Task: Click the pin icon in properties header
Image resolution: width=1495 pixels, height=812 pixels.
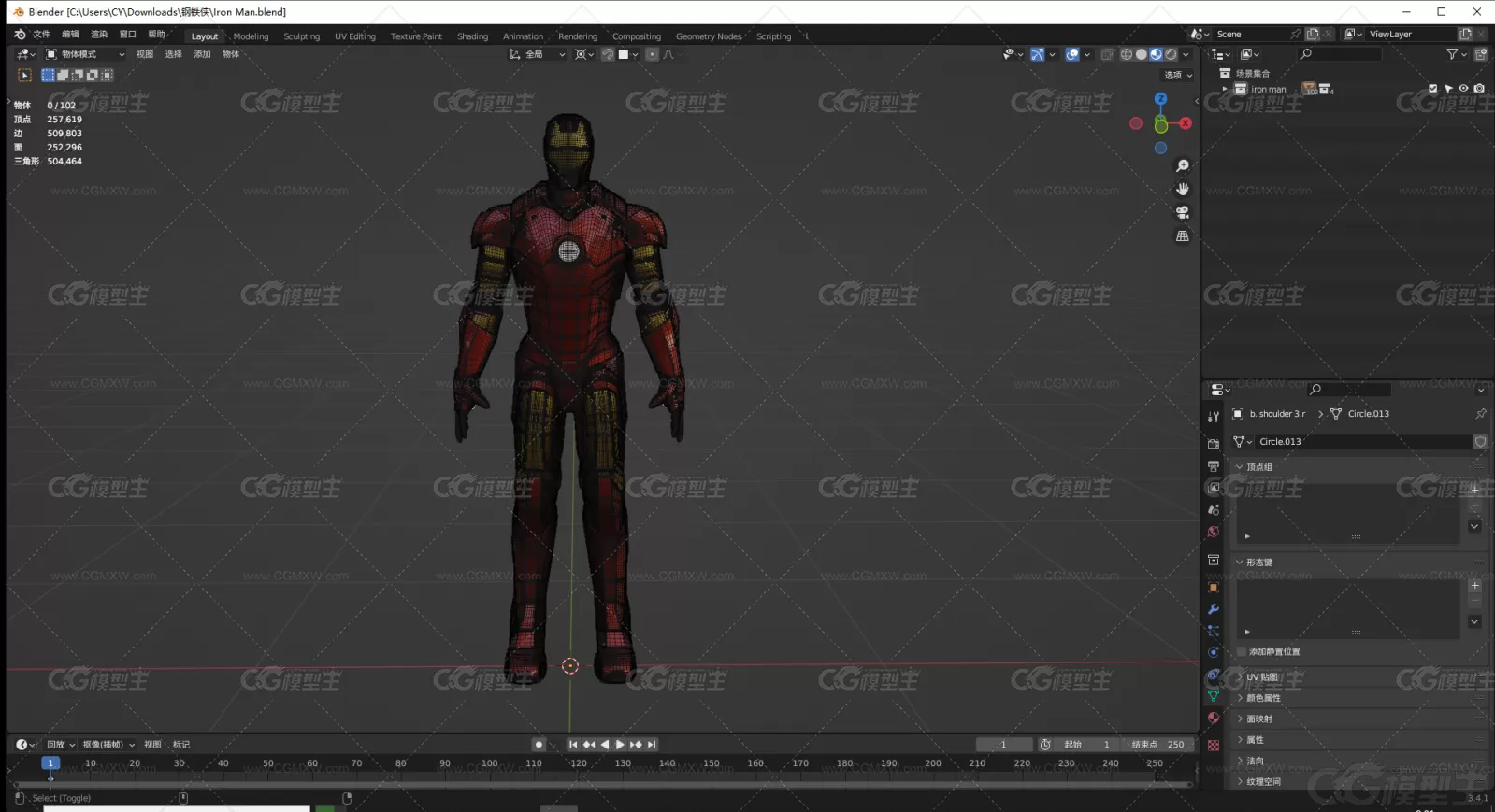Action: 1481,413
